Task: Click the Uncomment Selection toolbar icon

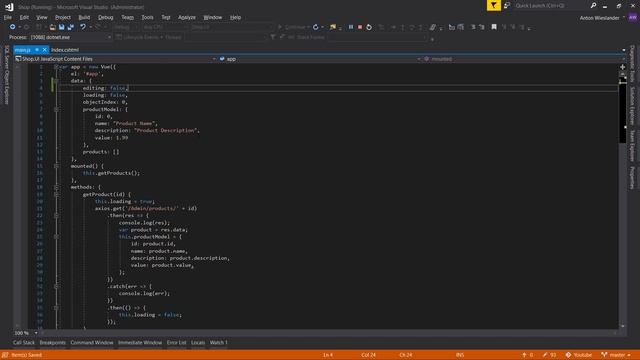Action: tap(482, 27)
